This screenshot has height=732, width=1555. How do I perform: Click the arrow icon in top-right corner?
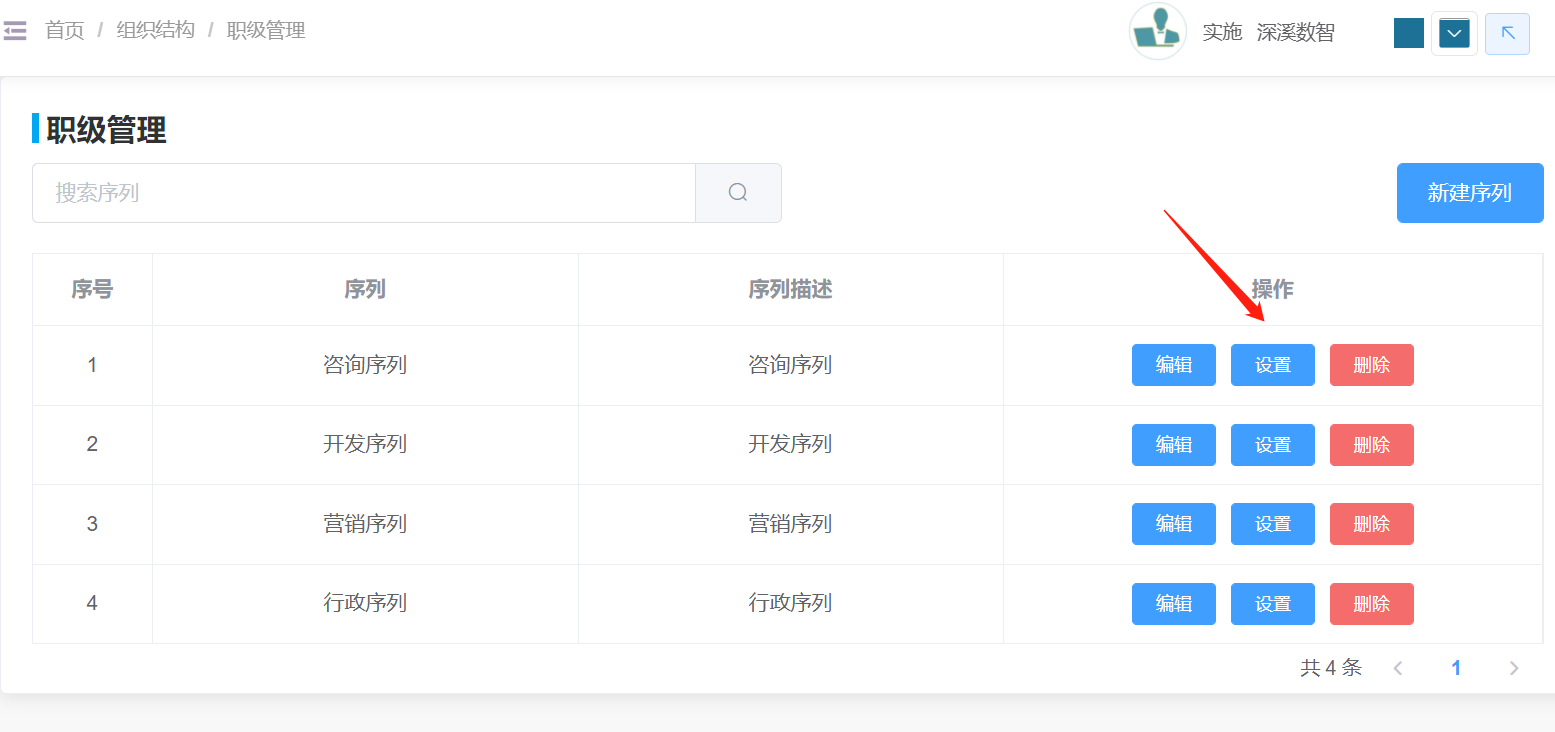1507,34
